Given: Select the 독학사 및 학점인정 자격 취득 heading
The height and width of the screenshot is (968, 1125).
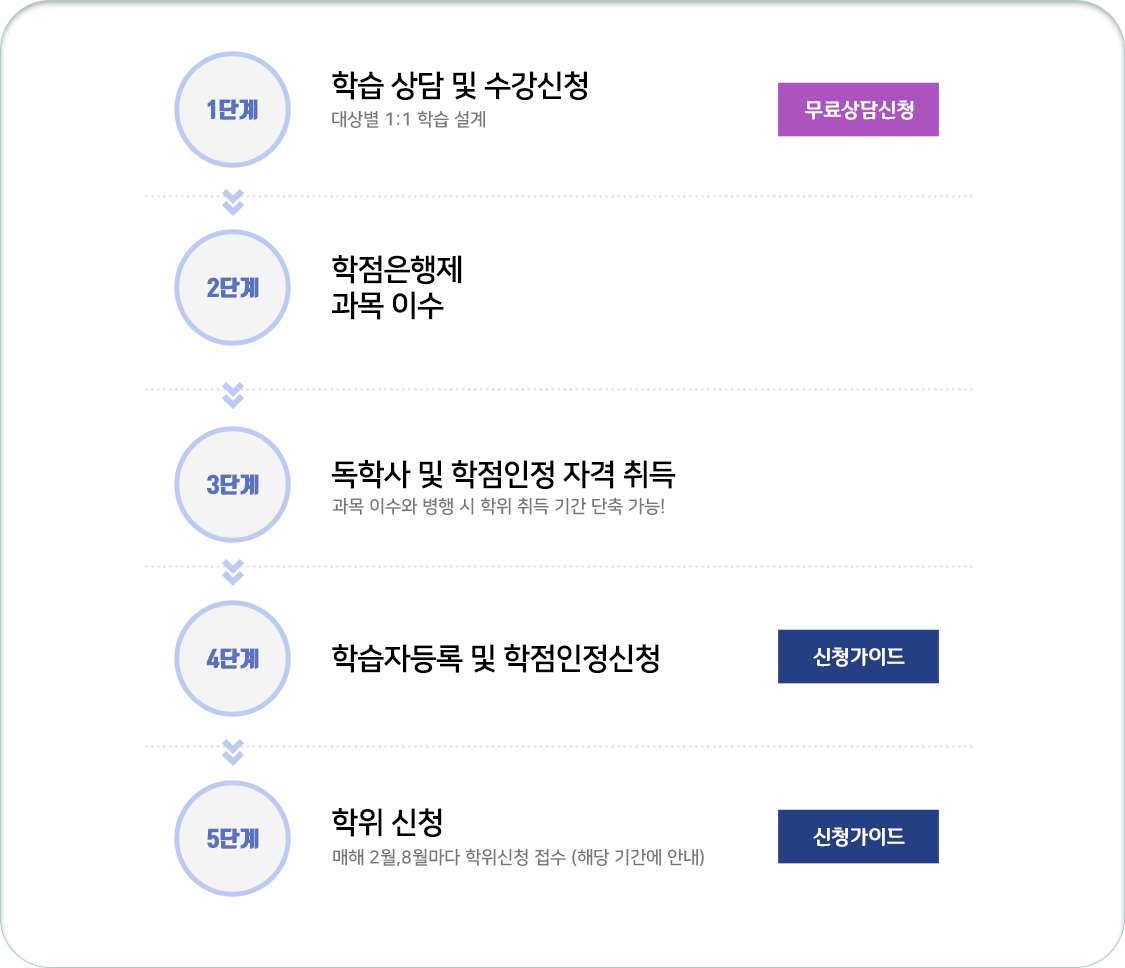Looking at the screenshot, I should [x=503, y=474].
